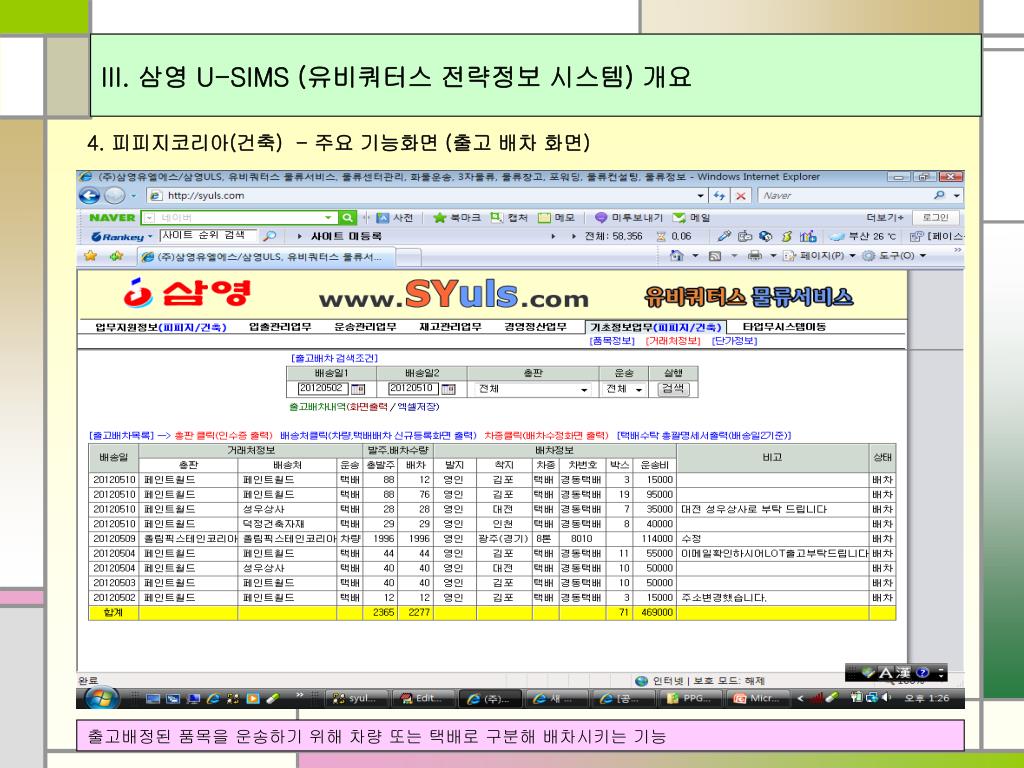
Task: Click the 덕정건축자재 cell
Action: coord(287,524)
